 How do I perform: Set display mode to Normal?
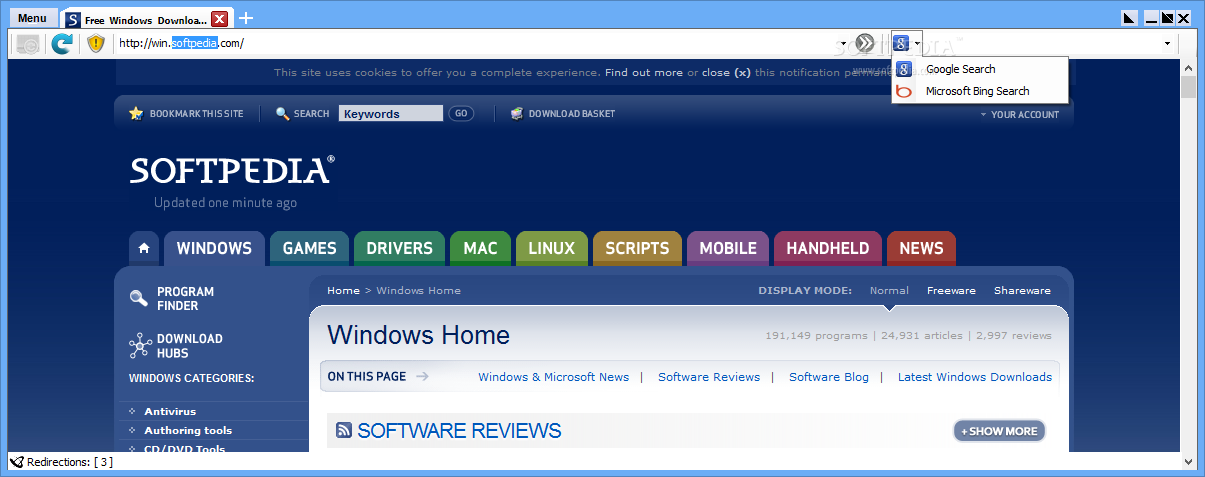coord(889,291)
